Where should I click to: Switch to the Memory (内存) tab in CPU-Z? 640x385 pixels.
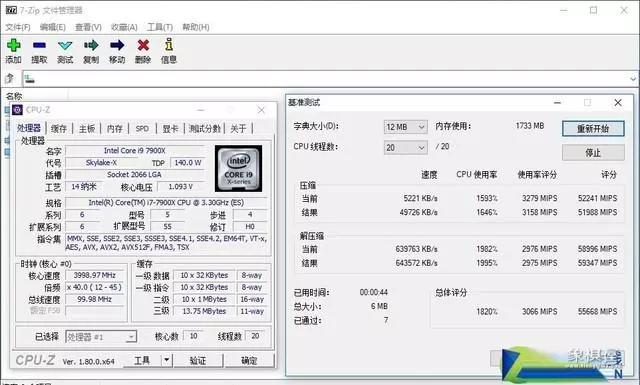point(115,129)
